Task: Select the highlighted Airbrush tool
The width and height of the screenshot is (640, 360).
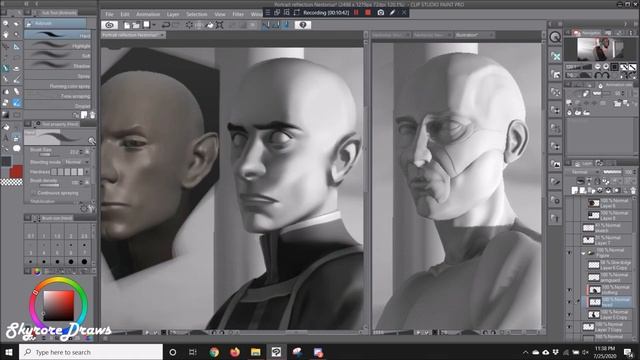Action: (16, 103)
